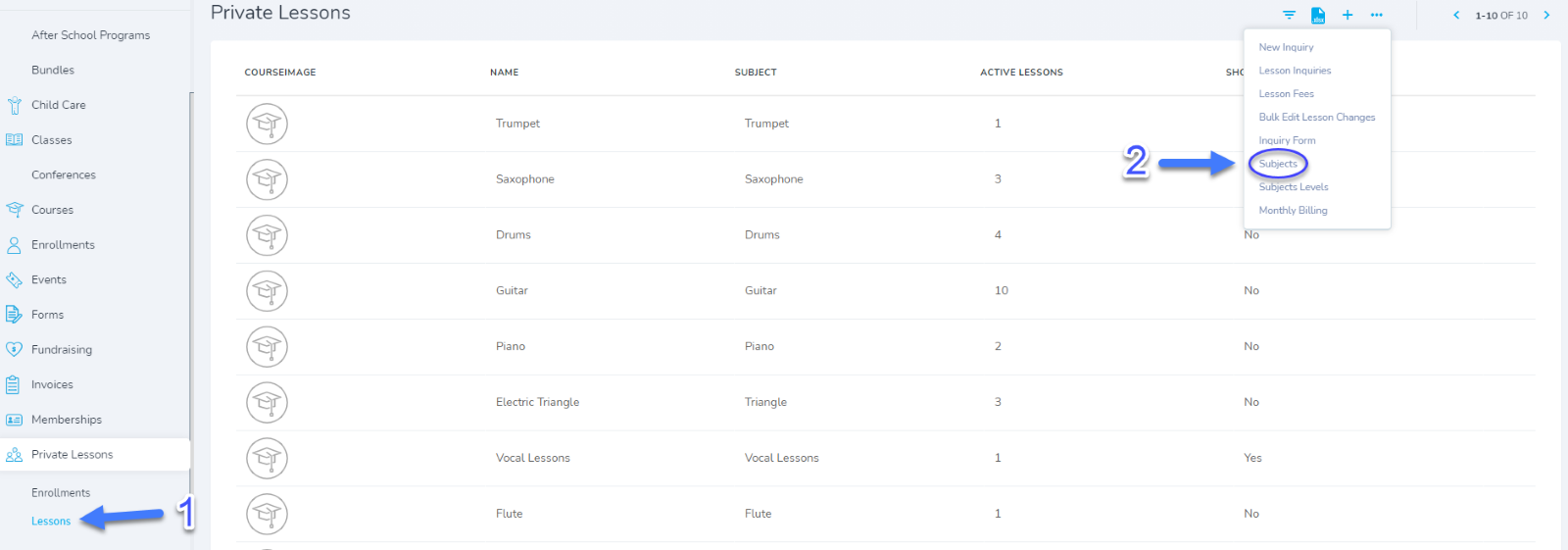
Task: Click the Child Care sidebar icon
Action: coord(14,105)
